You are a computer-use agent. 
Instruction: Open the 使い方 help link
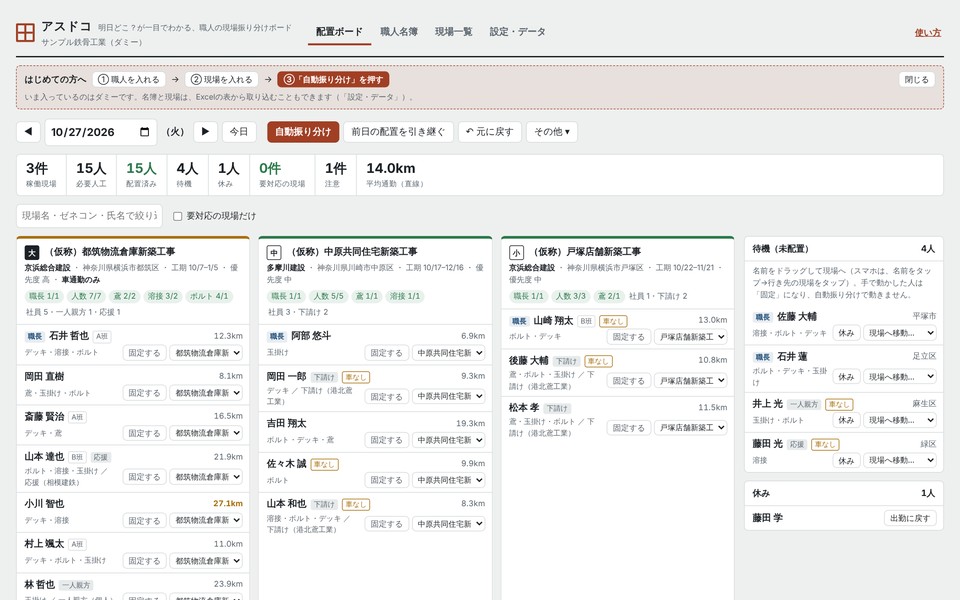click(x=928, y=32)
